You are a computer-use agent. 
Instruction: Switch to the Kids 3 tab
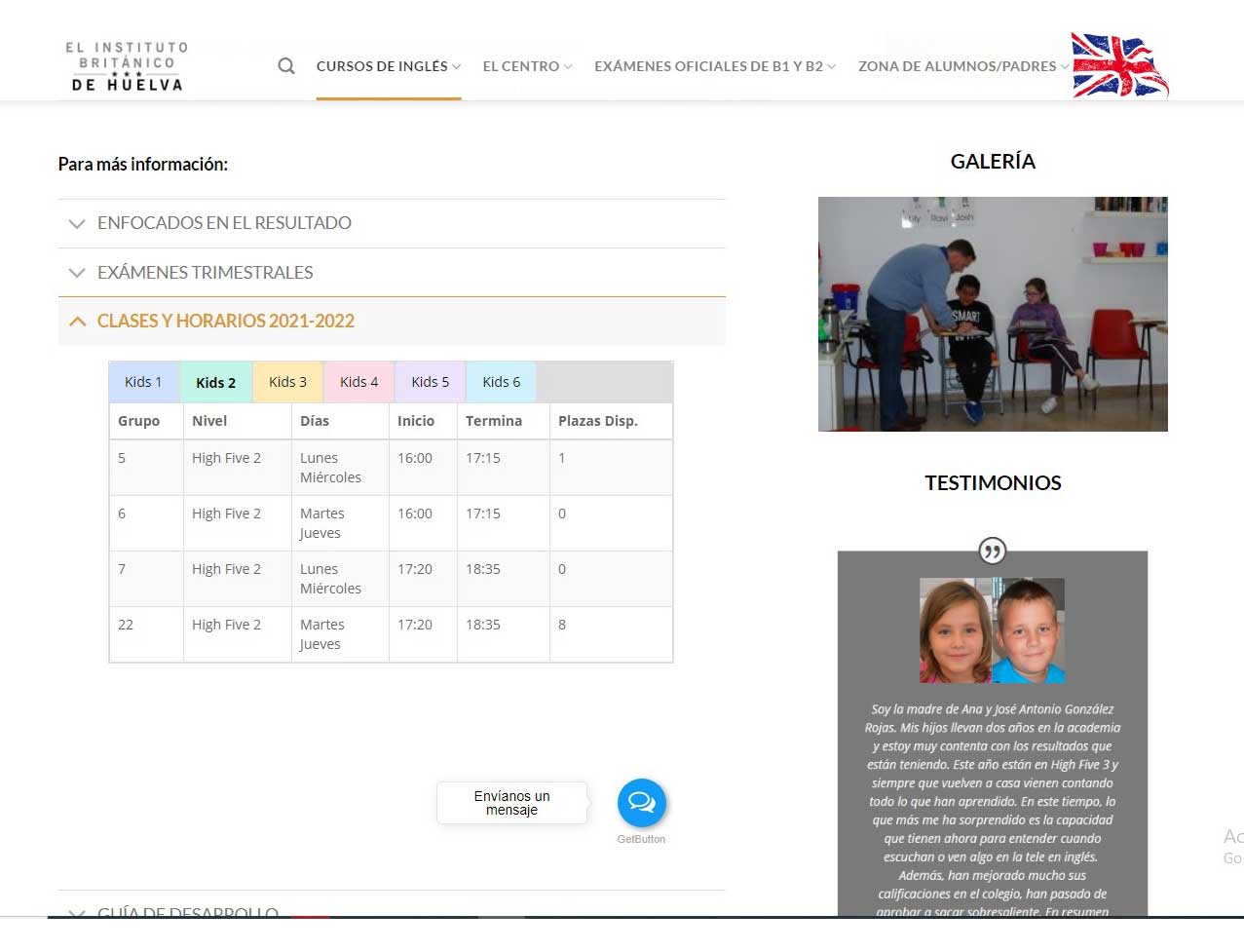pyautogui.click(x=287, y=382)
